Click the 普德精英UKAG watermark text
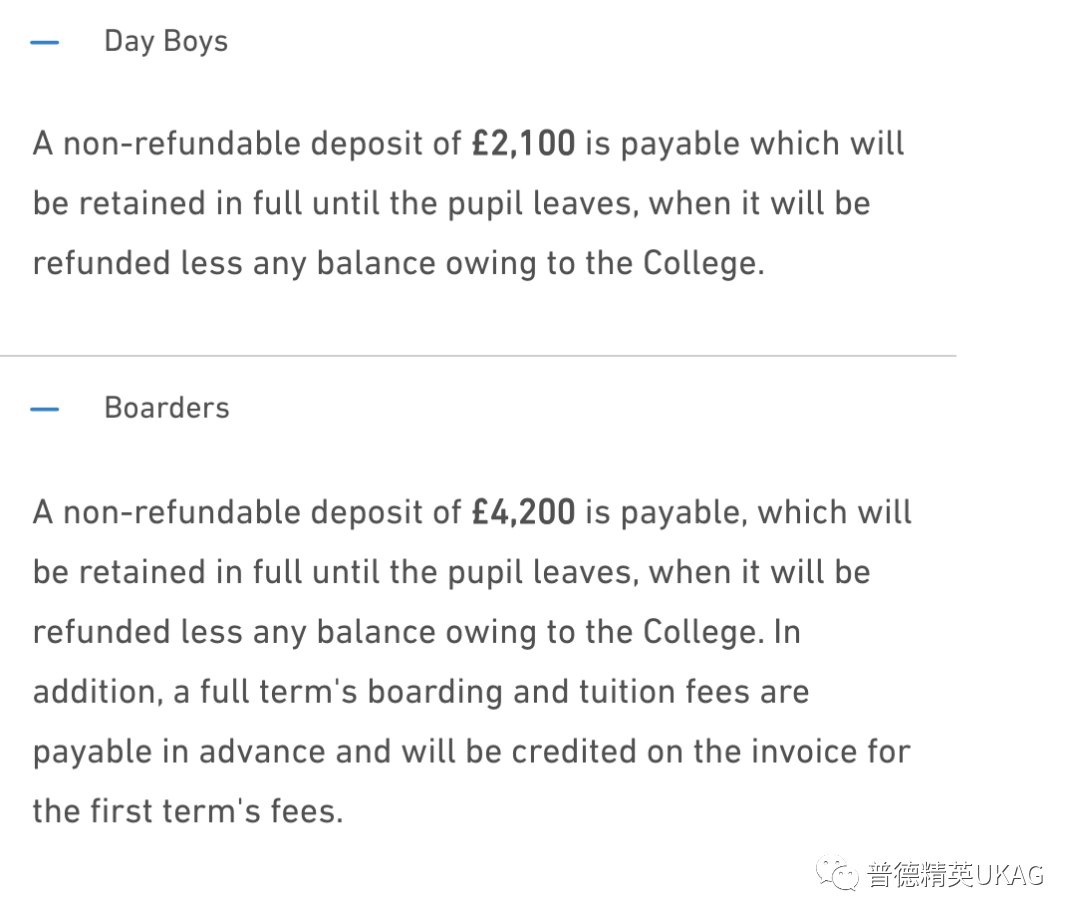The image size is (1080, 923). (955, 874)
